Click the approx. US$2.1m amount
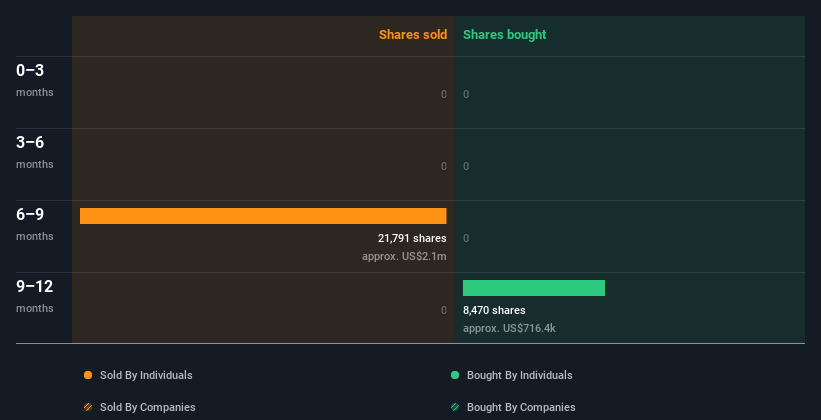821x420 pixels. 404,257
